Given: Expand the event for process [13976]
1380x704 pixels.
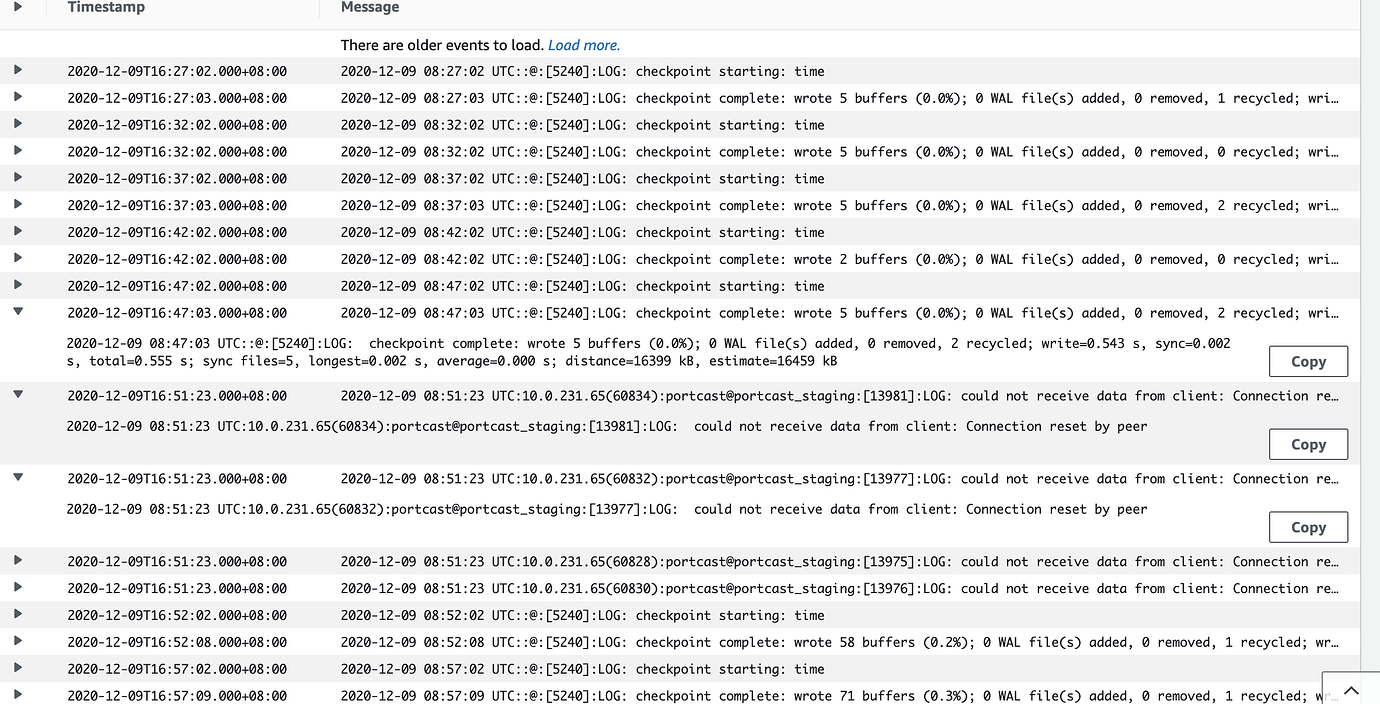Looking at the screenshot, I should tap(18, 587).
